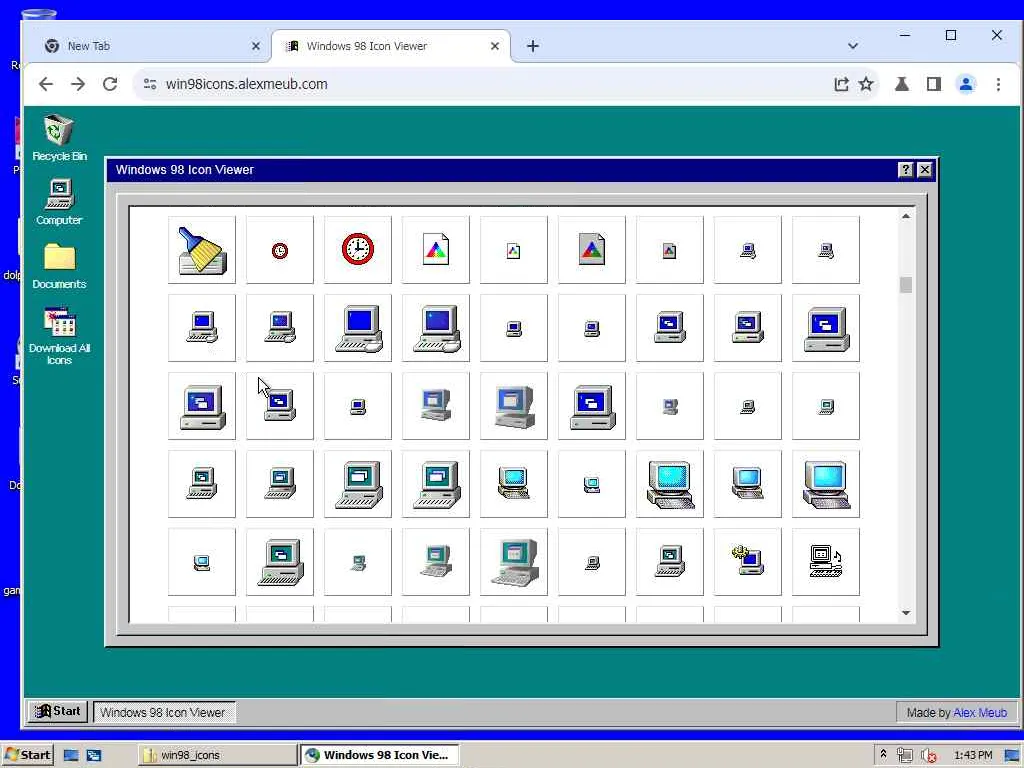Close the Windows 98 Icon Viewer dialog
The width and height of the screenshot is (1024, 768).
coord(925,170)
